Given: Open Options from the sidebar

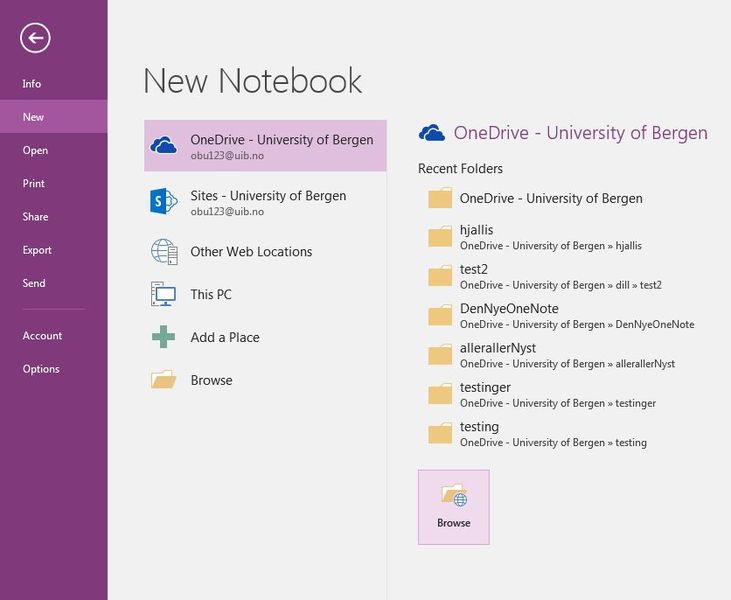Looking at the screenshot, I should tap(54, 369).
